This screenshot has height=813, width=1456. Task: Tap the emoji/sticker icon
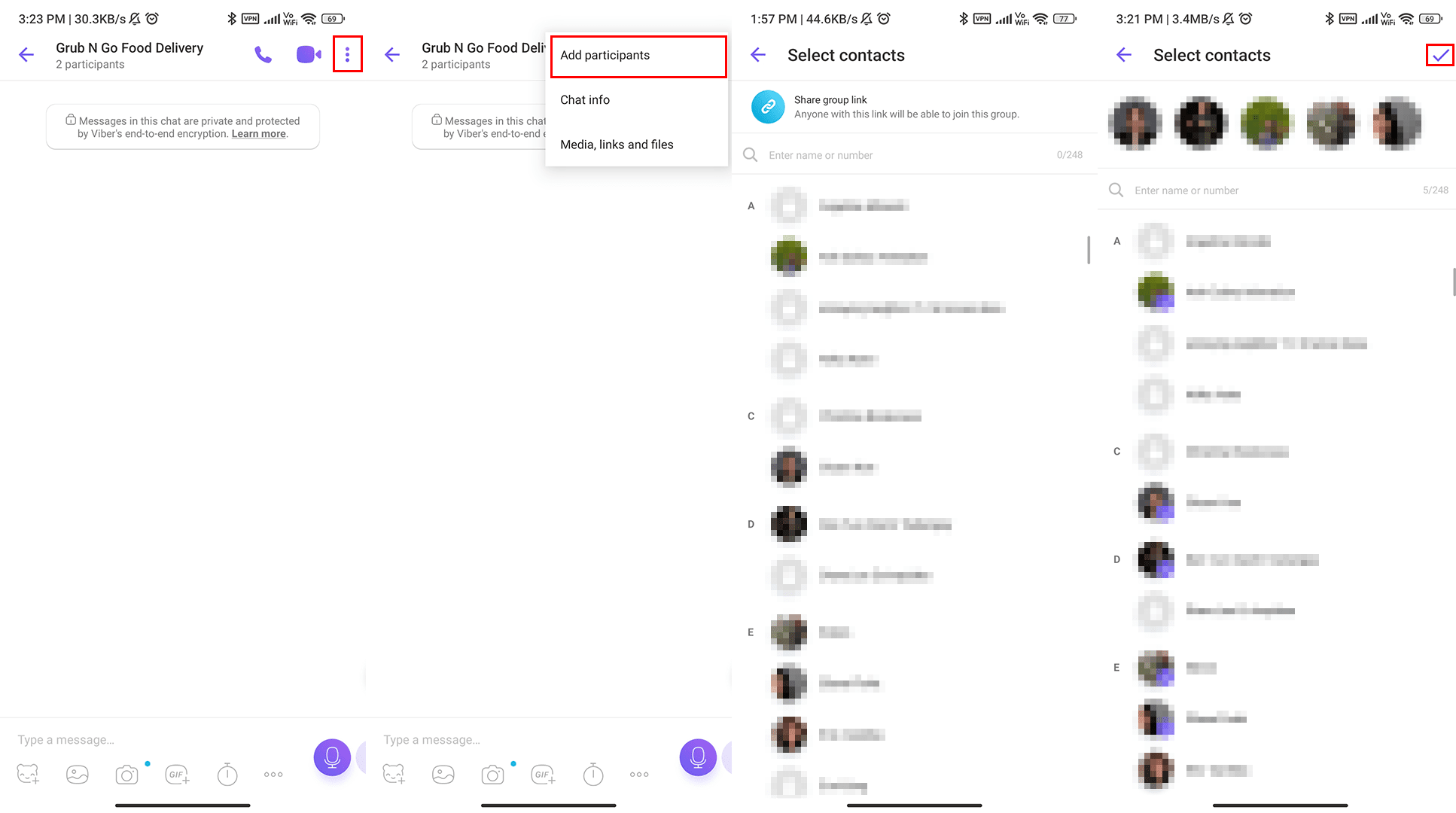coord(27,774)
